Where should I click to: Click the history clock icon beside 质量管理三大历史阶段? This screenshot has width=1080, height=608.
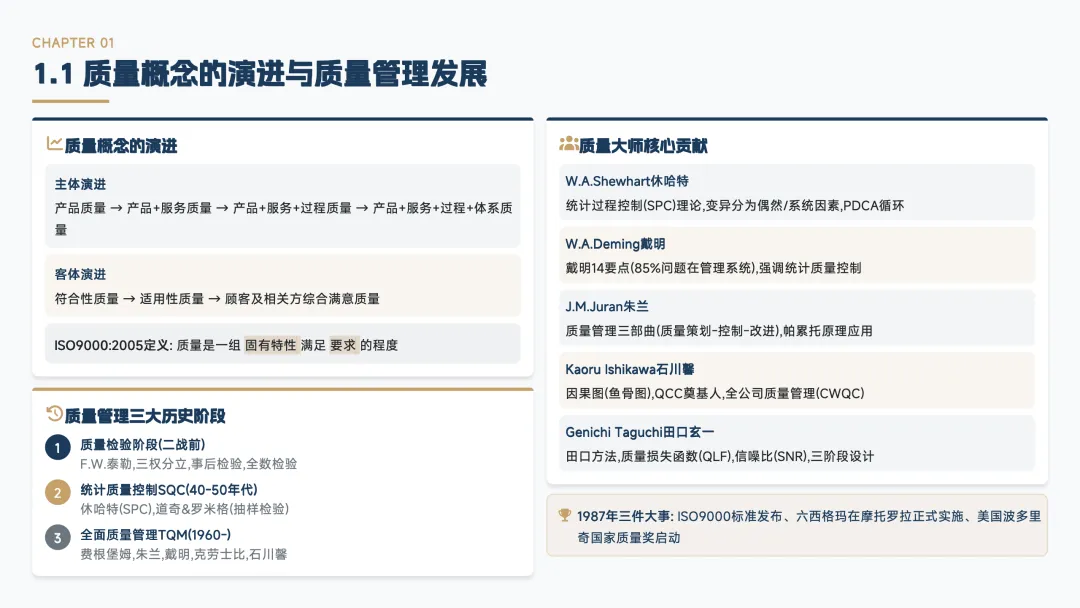pos(54,414)
